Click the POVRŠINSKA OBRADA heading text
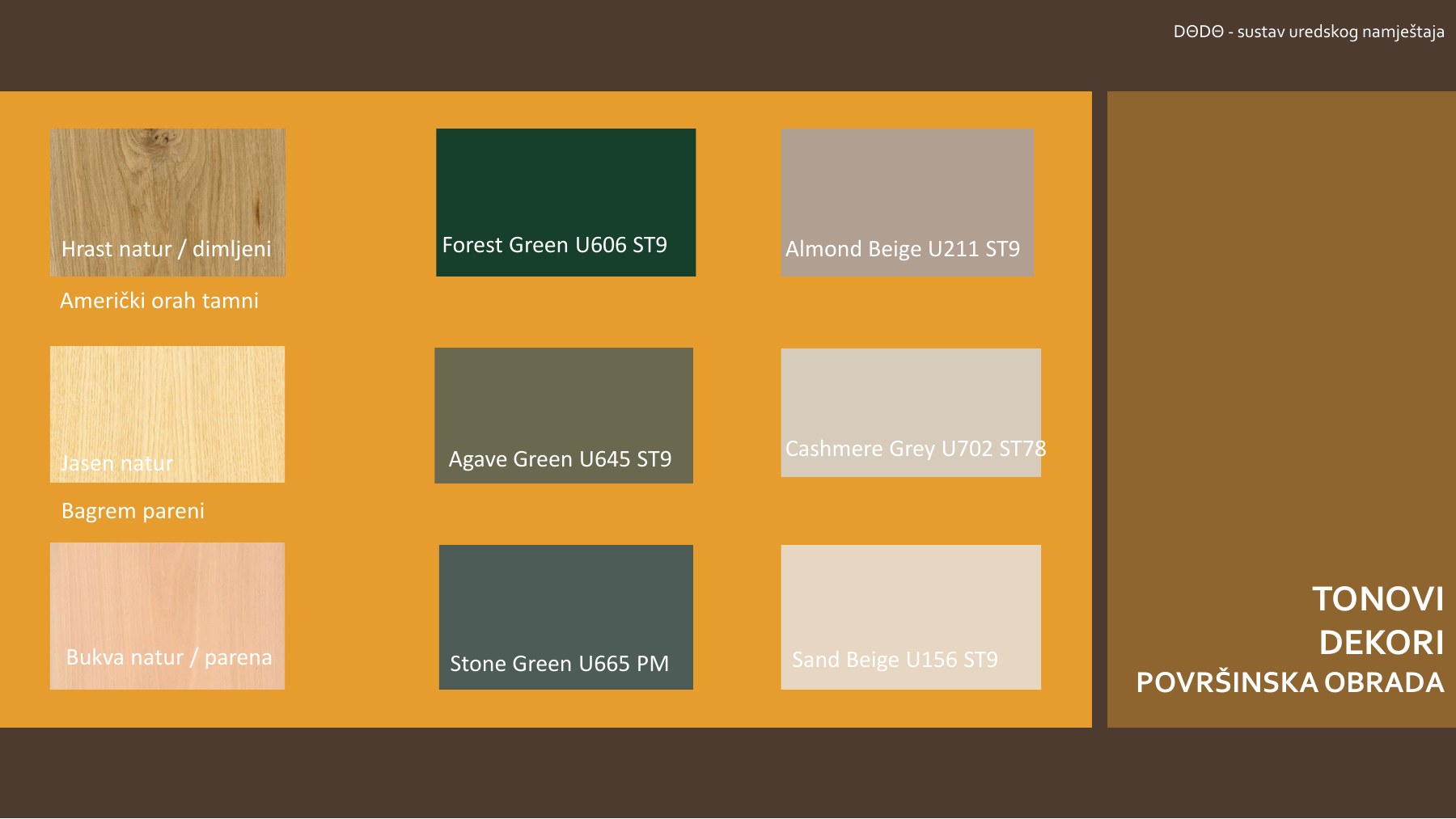 [1290, 682]
